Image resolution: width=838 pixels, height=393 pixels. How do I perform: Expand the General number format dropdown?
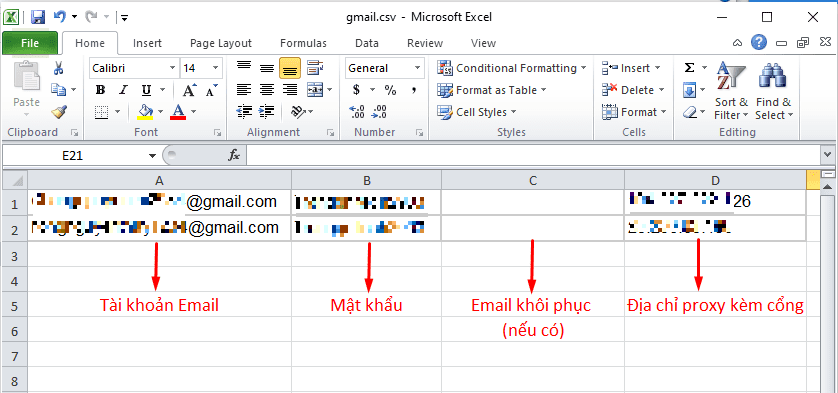coord(417,68)
